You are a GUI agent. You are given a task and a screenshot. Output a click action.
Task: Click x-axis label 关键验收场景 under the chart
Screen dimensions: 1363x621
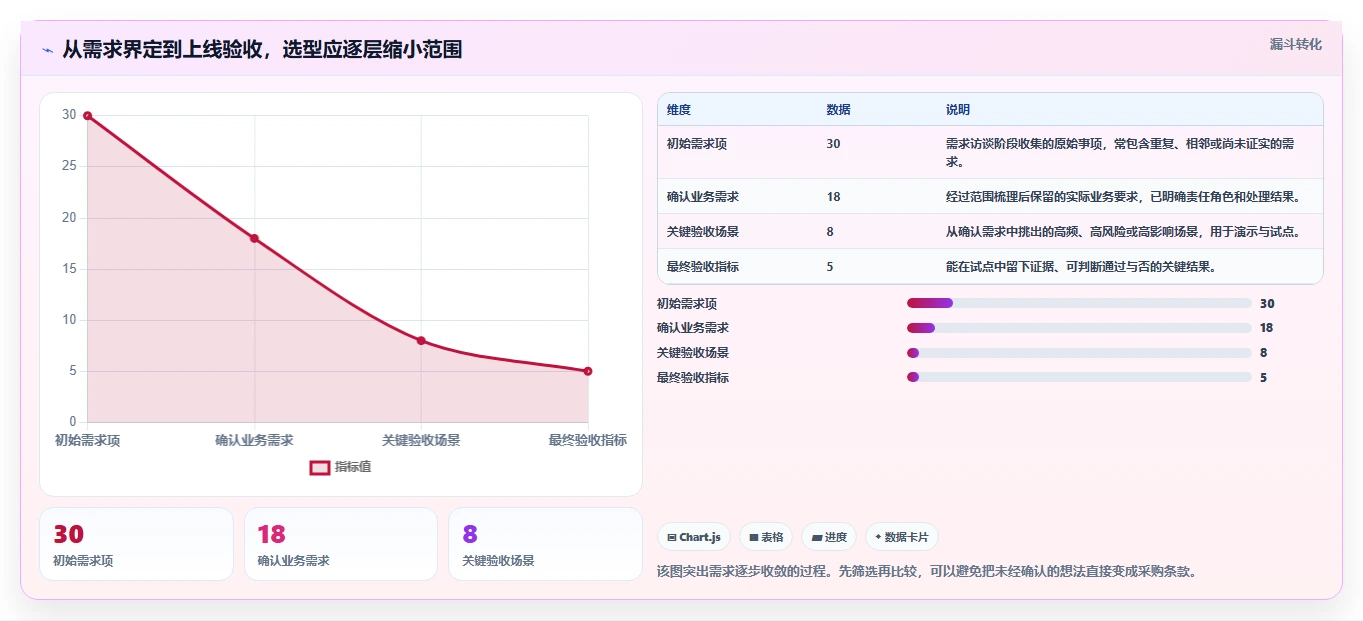(421, 440)
